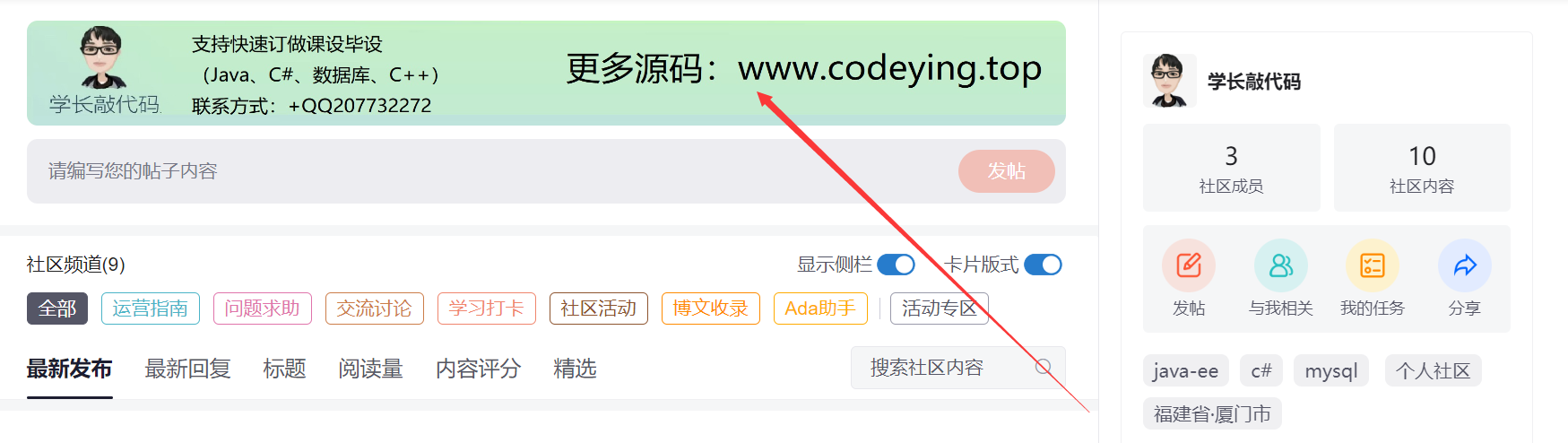Image resolution: width=1568 pixels, height=443 pixels.
Task: Click the red 发帖 edit icon
Action: tap(1189, 265)
